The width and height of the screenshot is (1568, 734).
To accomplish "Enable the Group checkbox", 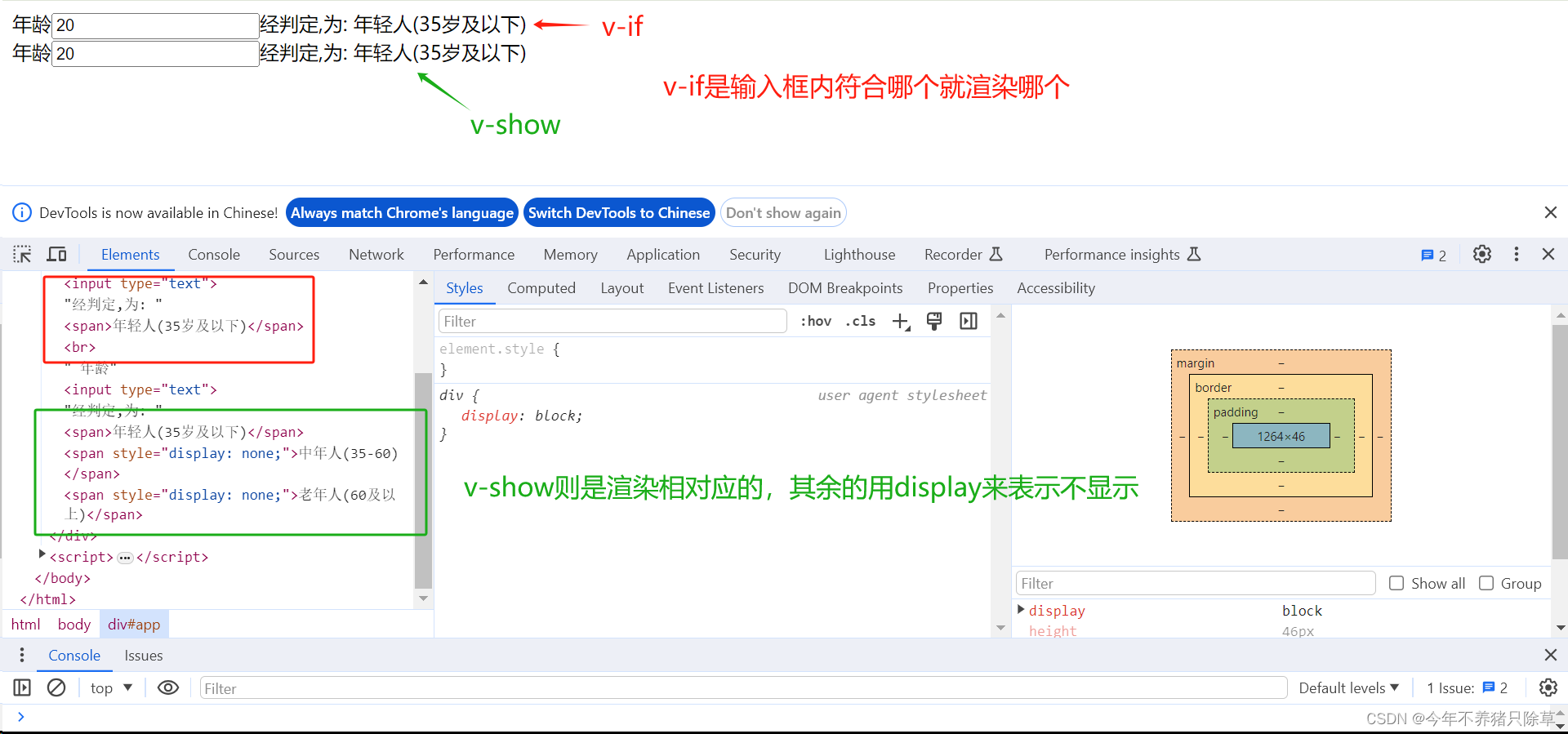I will point(1486,583).
